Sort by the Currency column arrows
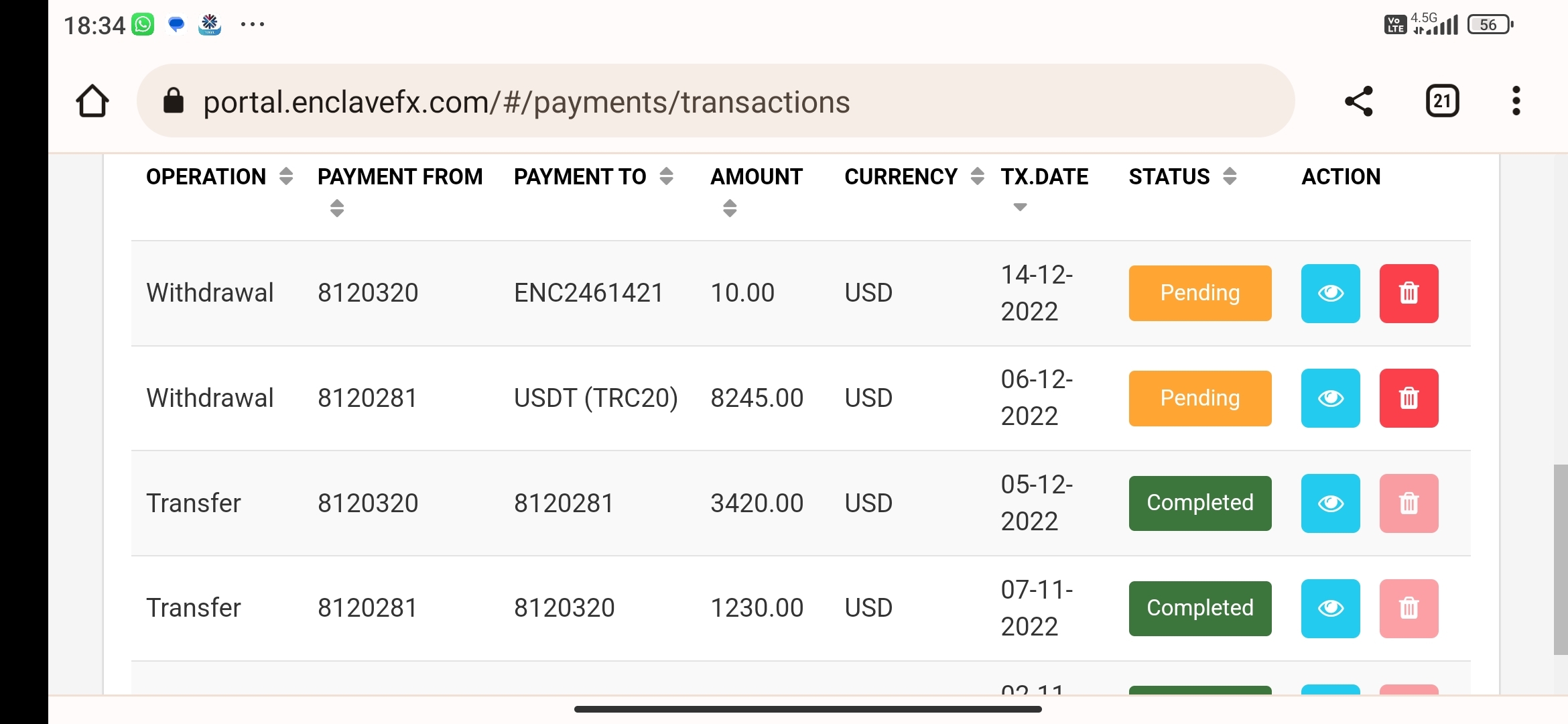 (x=977, y=176)
